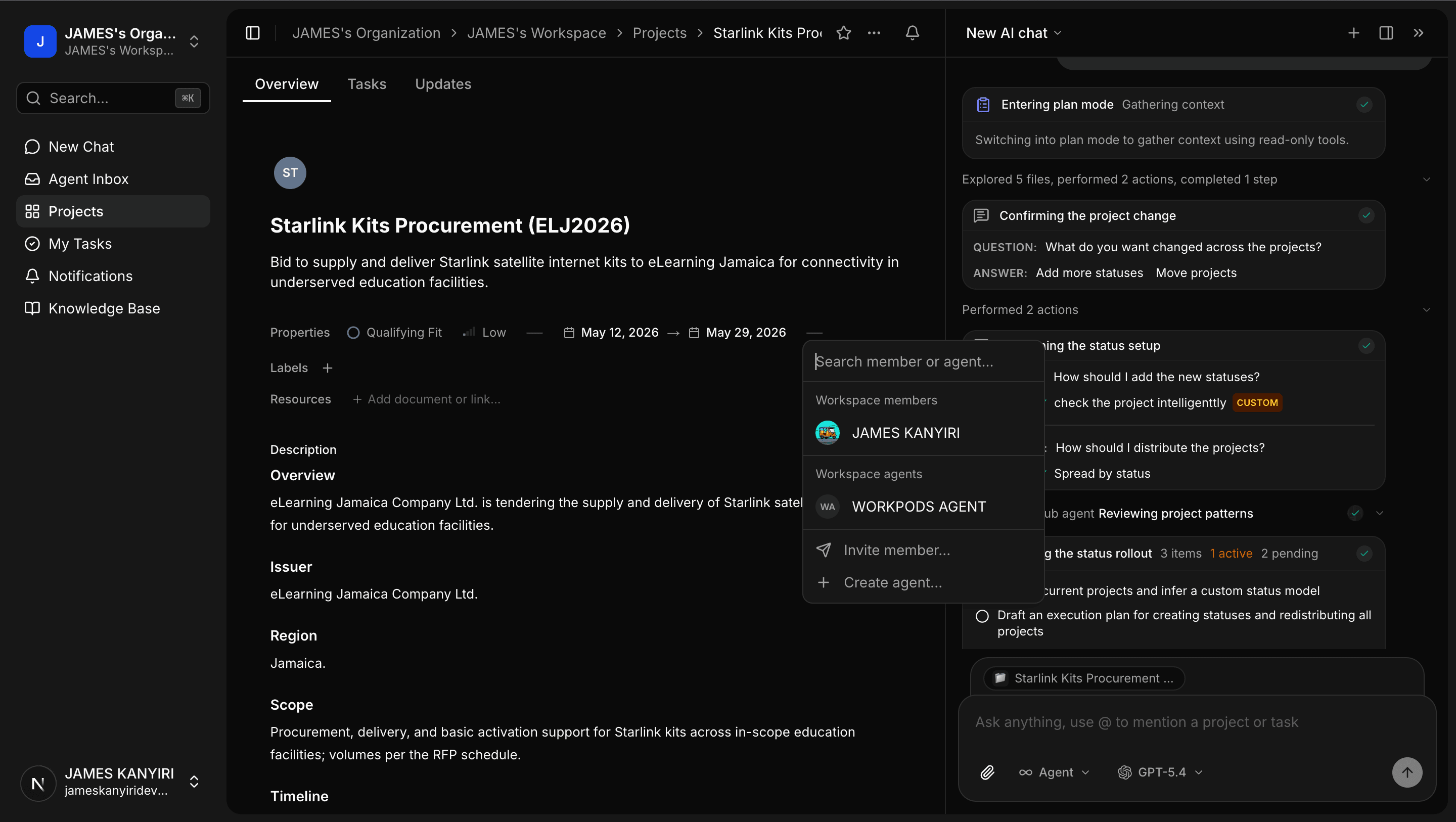Open the New AI chat dropdown

click(1014, 33)
